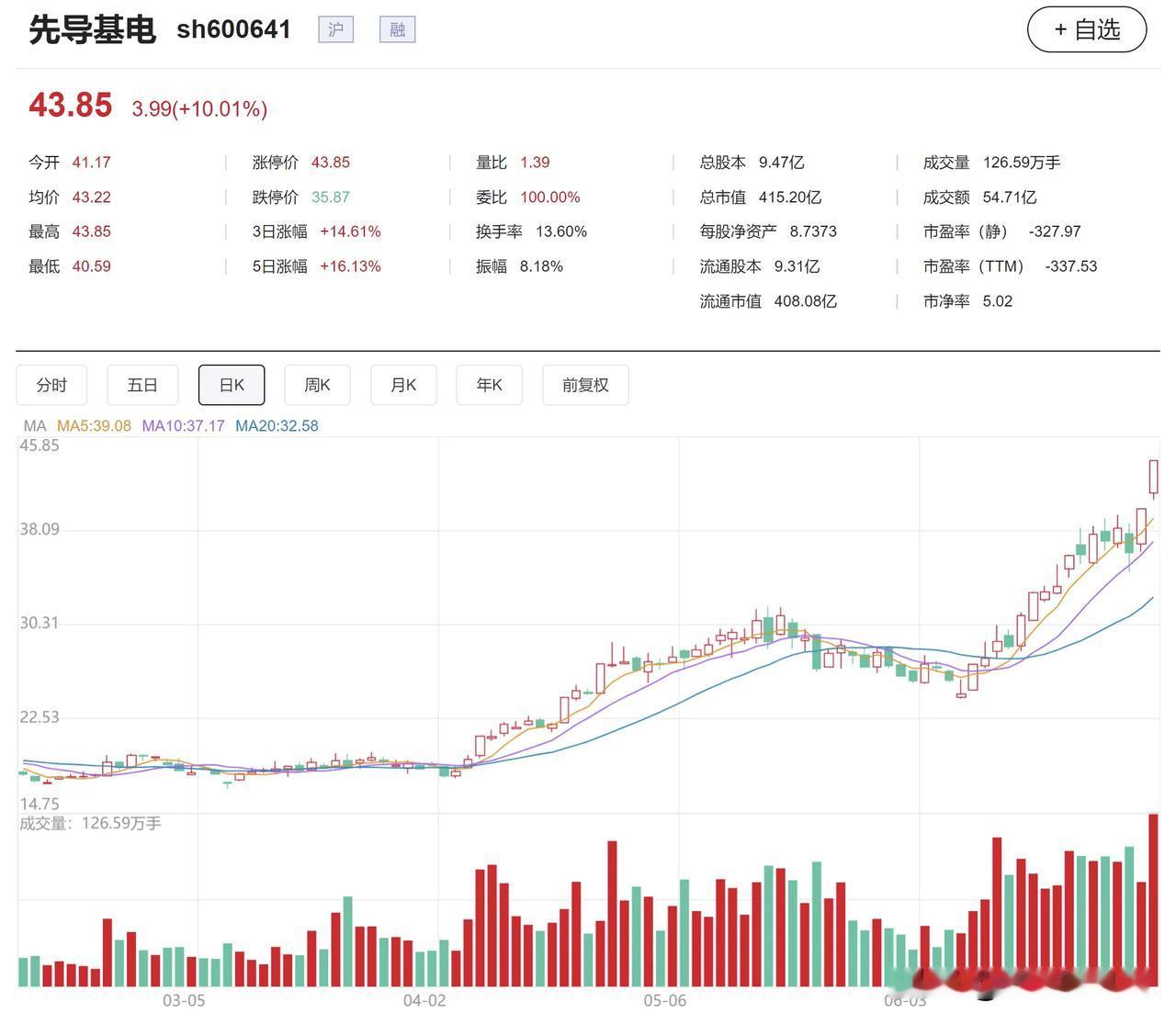Click the stock code sh600641

pos(233,29)
